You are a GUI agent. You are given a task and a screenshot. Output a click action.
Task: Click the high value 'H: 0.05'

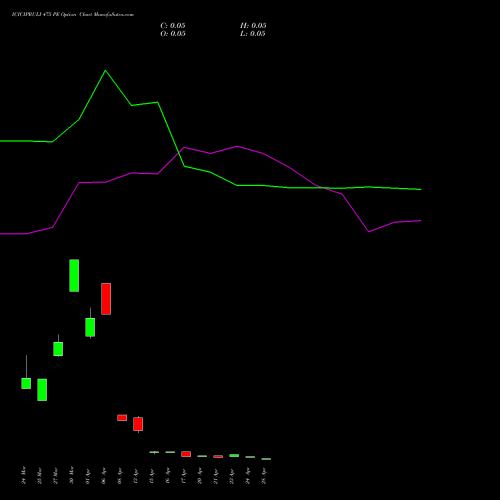(x=253, y=26)
